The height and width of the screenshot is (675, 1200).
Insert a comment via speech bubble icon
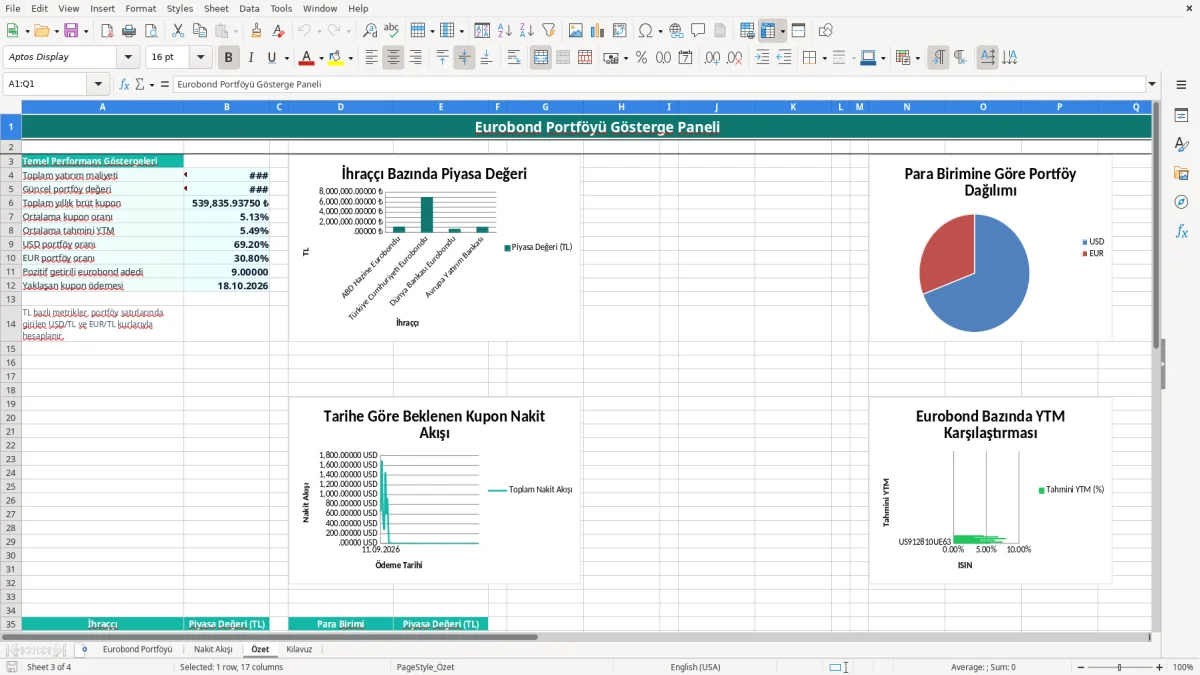tap(698, 31)
